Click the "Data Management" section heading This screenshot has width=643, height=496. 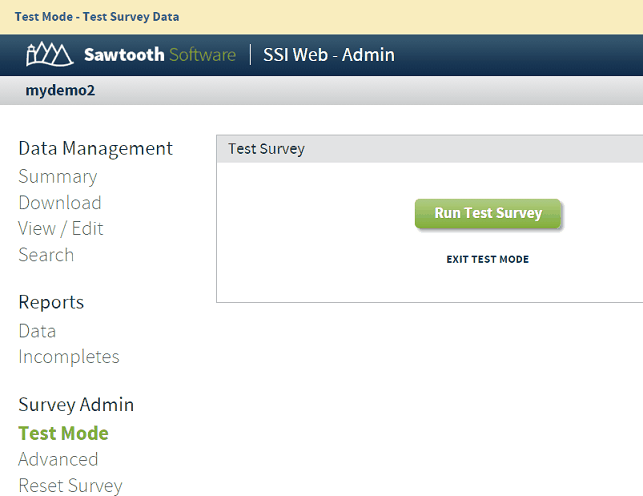[x=96, y=149]
